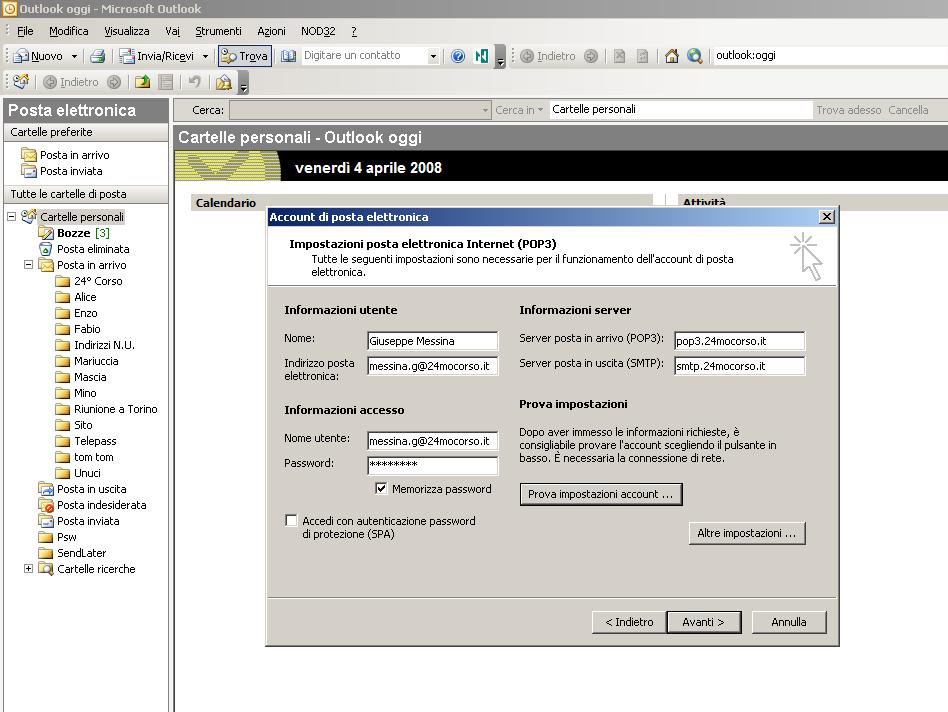Viewport: 948px width, 712px height.
Task: Click the search-the-web globe icon
Action: pos(695,56)
